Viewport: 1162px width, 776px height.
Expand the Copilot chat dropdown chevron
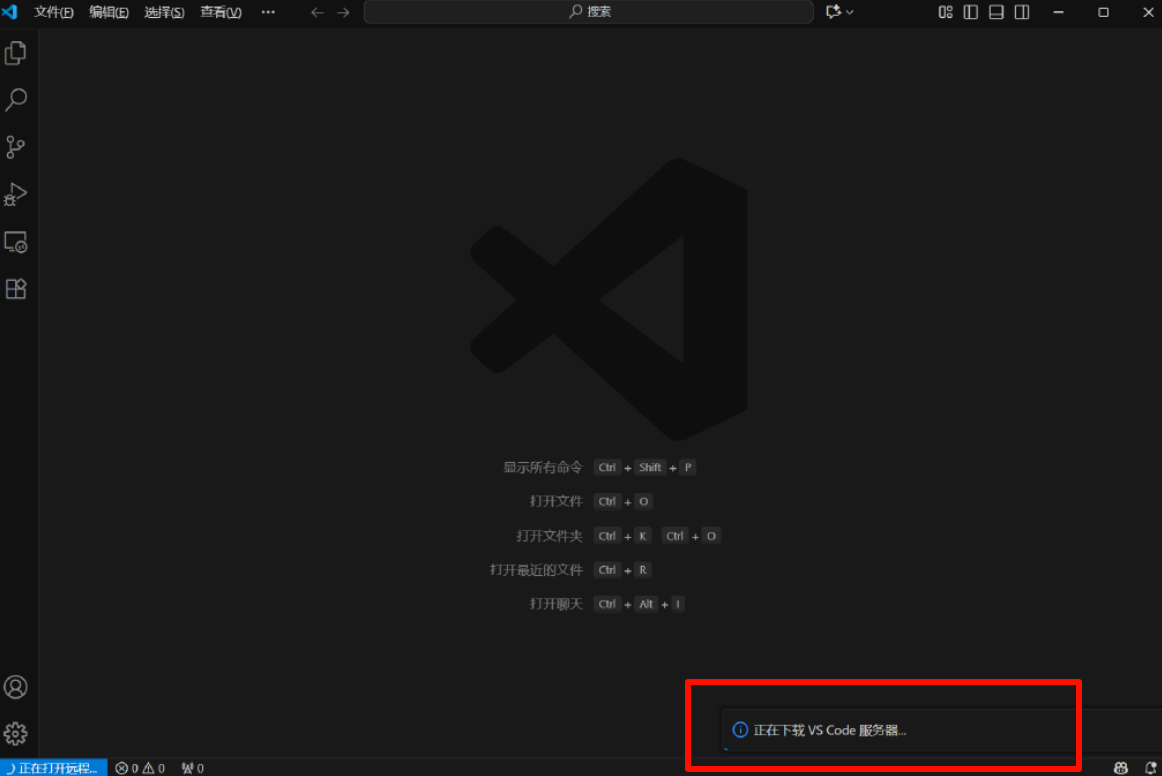pos(850,13)
